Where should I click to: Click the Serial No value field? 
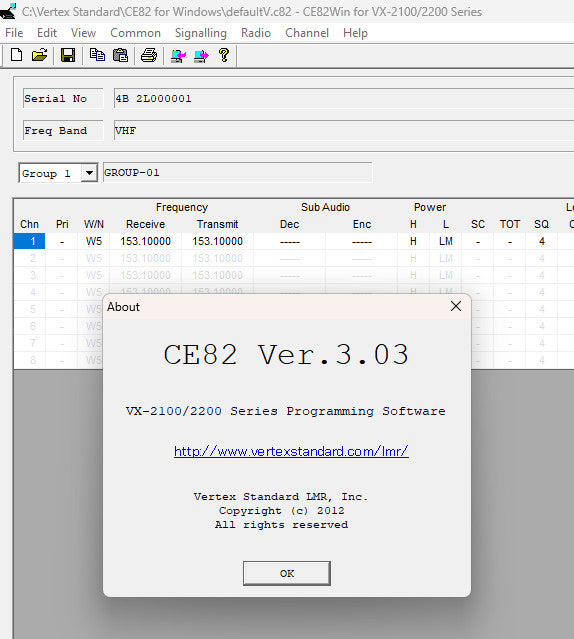(344, 99)
